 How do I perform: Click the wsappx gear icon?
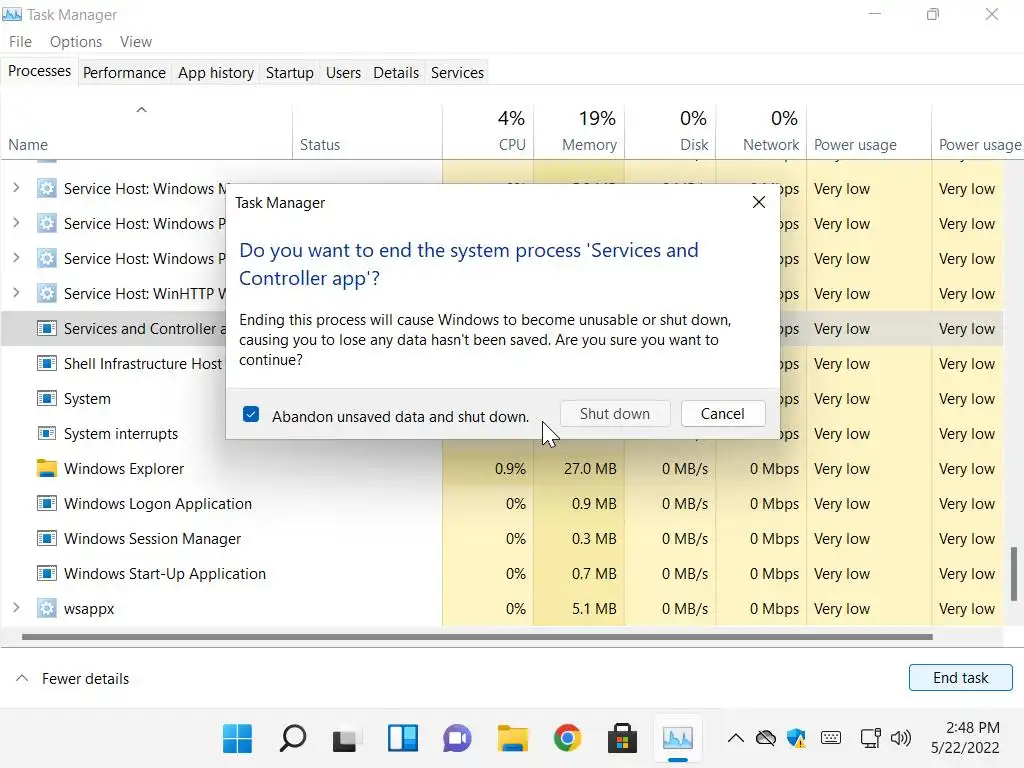[46, 608]
